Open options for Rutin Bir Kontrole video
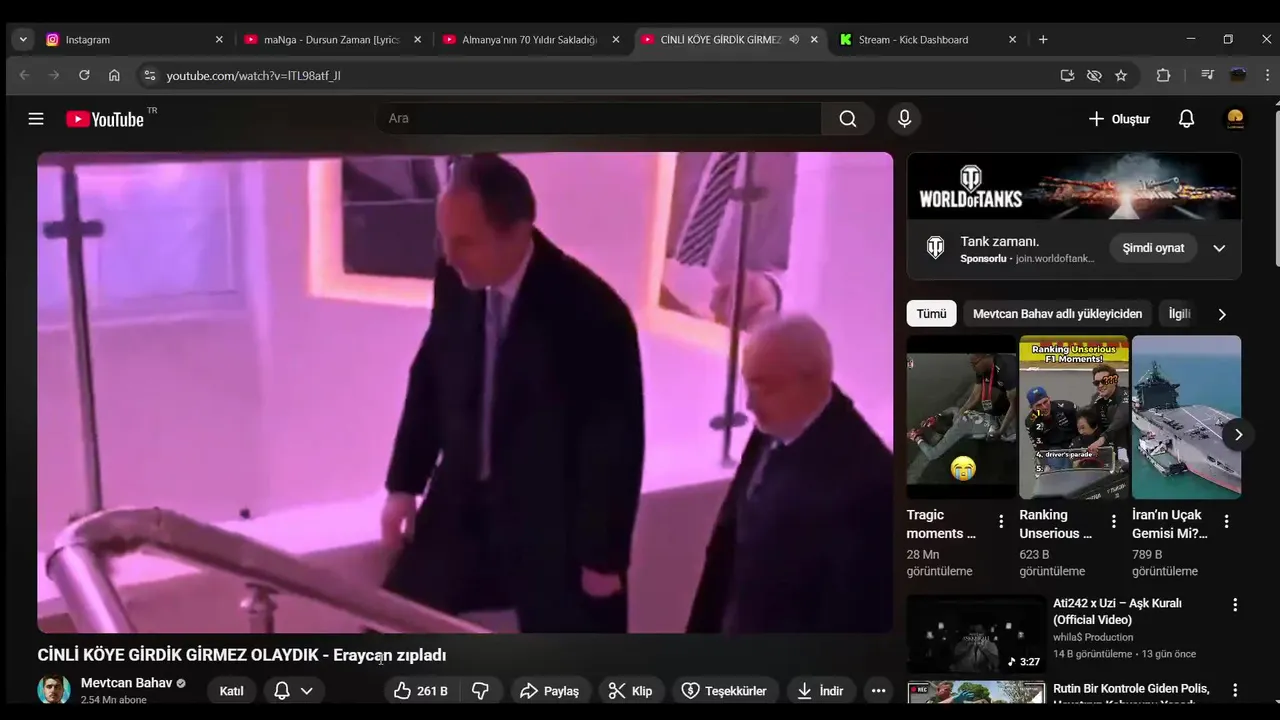 pyautogui.click(x=1235, y=690)
